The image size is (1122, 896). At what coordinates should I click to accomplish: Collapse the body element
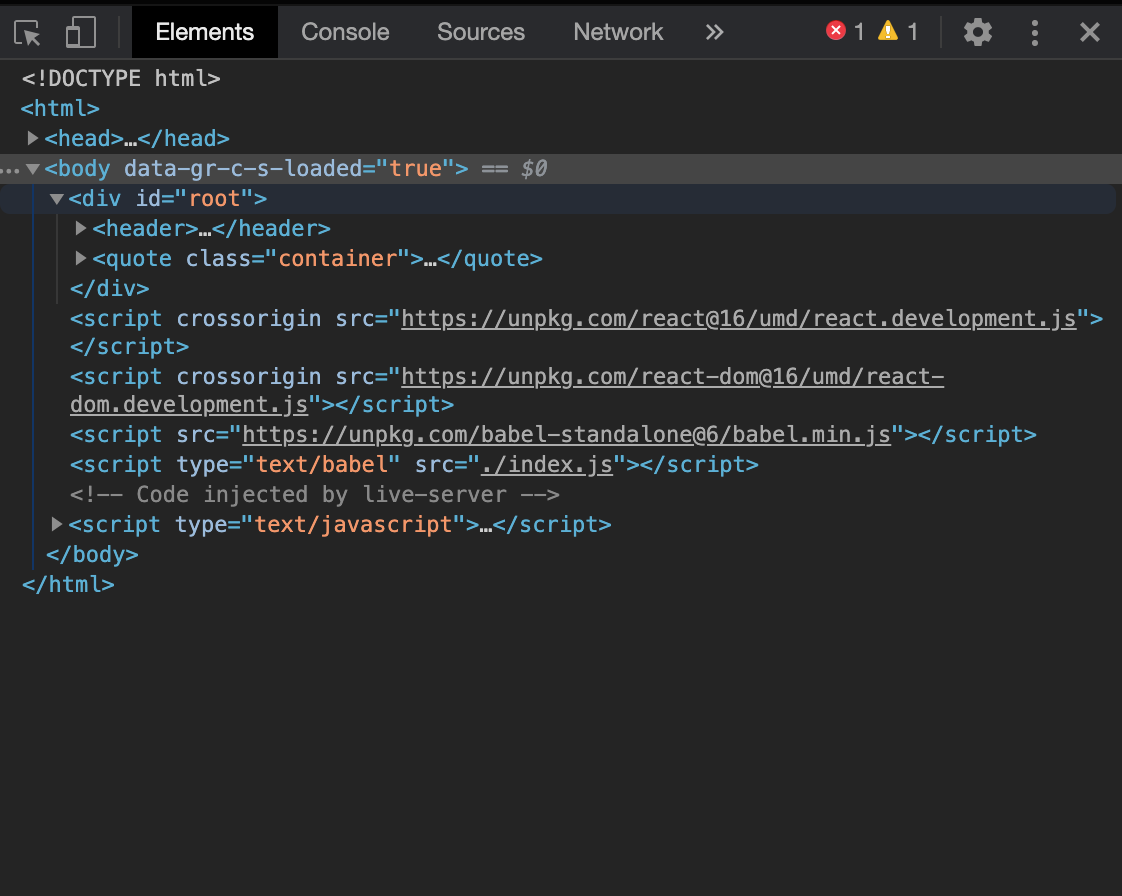[32, 169]
